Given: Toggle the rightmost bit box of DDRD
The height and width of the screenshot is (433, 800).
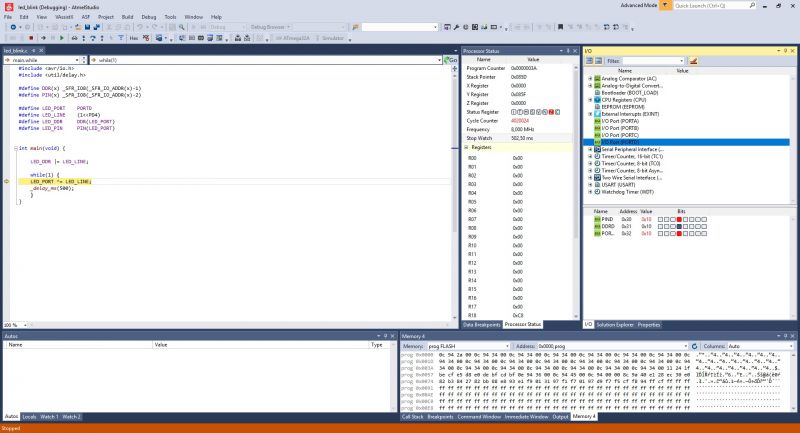Looking at the screenshot, I should tap(704, 226).
